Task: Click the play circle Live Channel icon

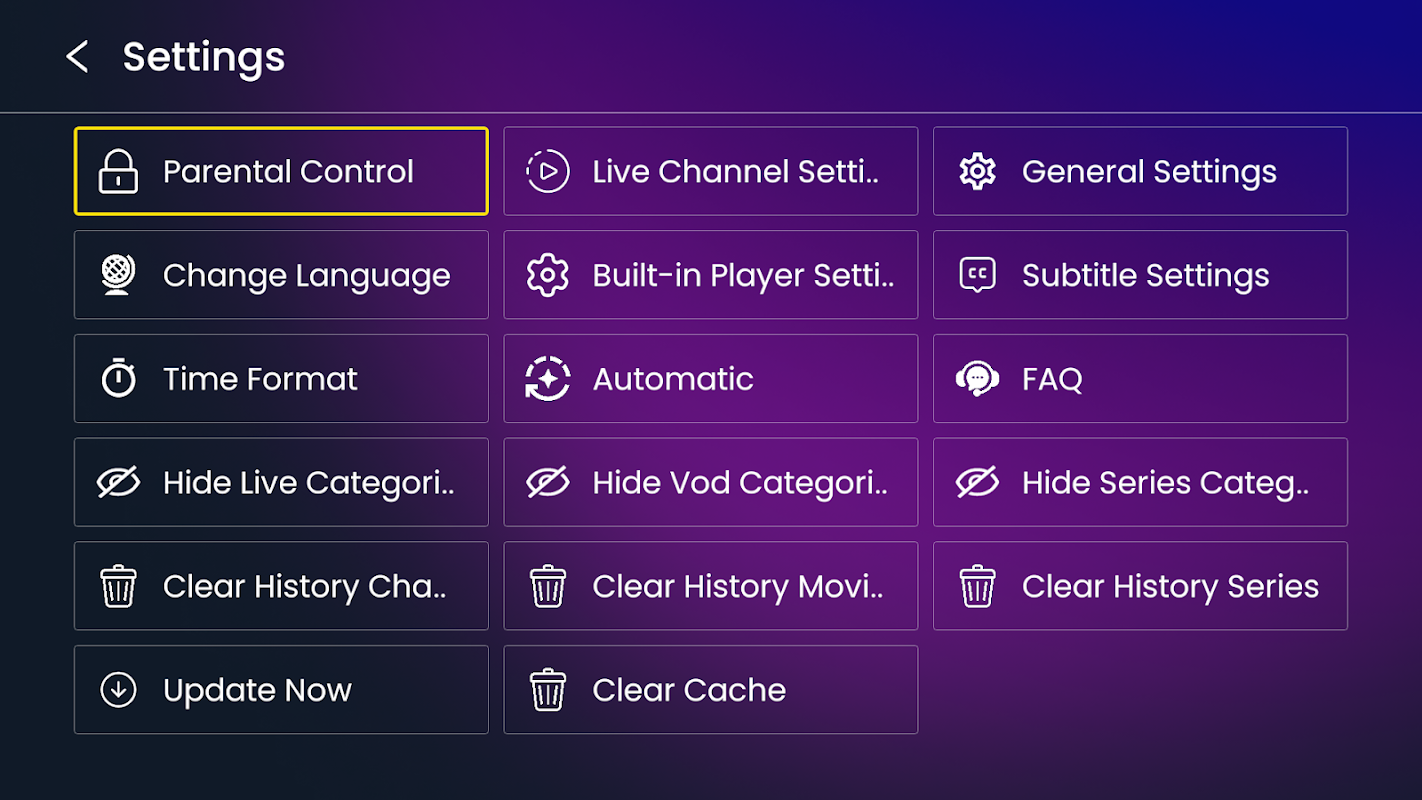Action: tap(548, 171)
